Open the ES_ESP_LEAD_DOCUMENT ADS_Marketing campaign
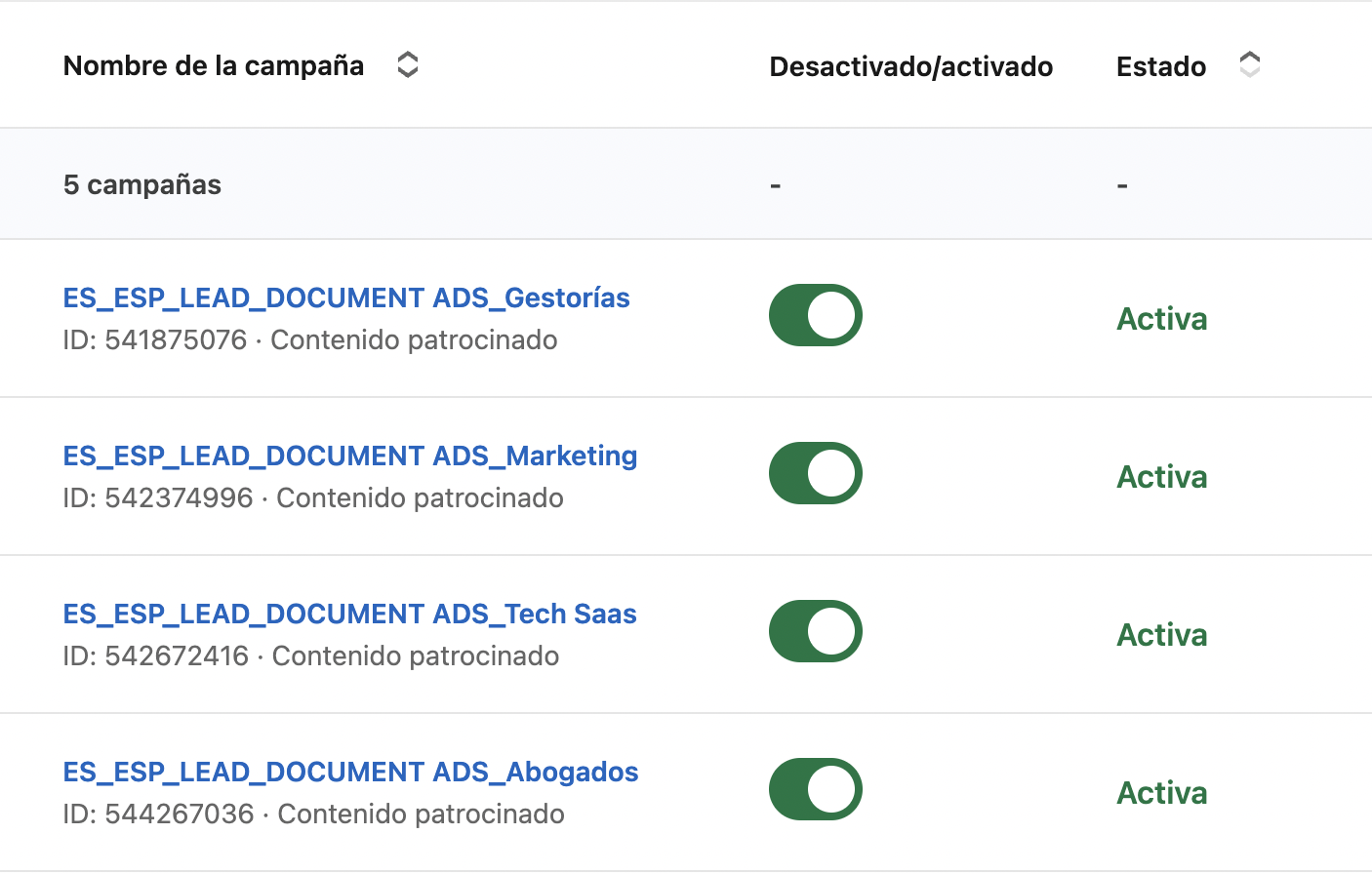The width and height of the screenshot is (1372, 874). tap(350, 456)
